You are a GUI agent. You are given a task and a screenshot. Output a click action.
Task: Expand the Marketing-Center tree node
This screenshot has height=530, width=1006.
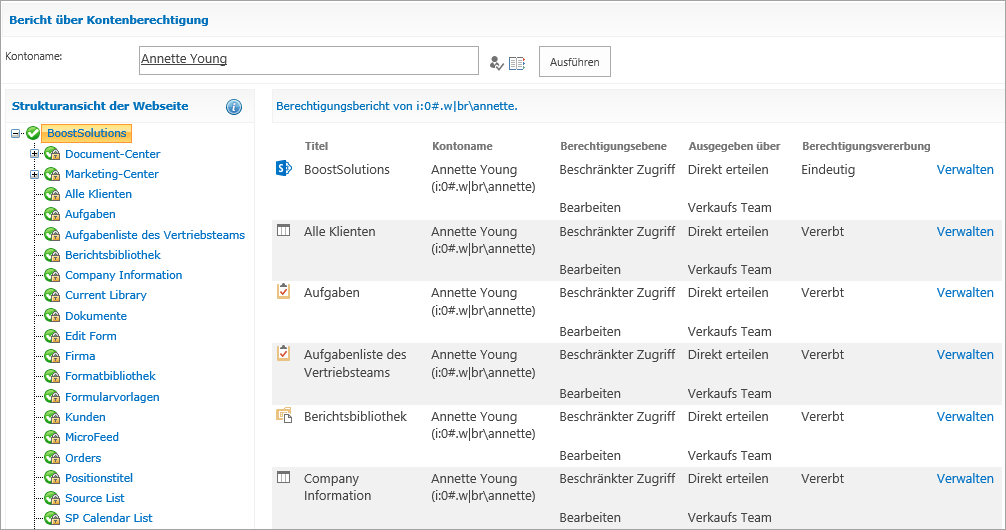point(34,174)
